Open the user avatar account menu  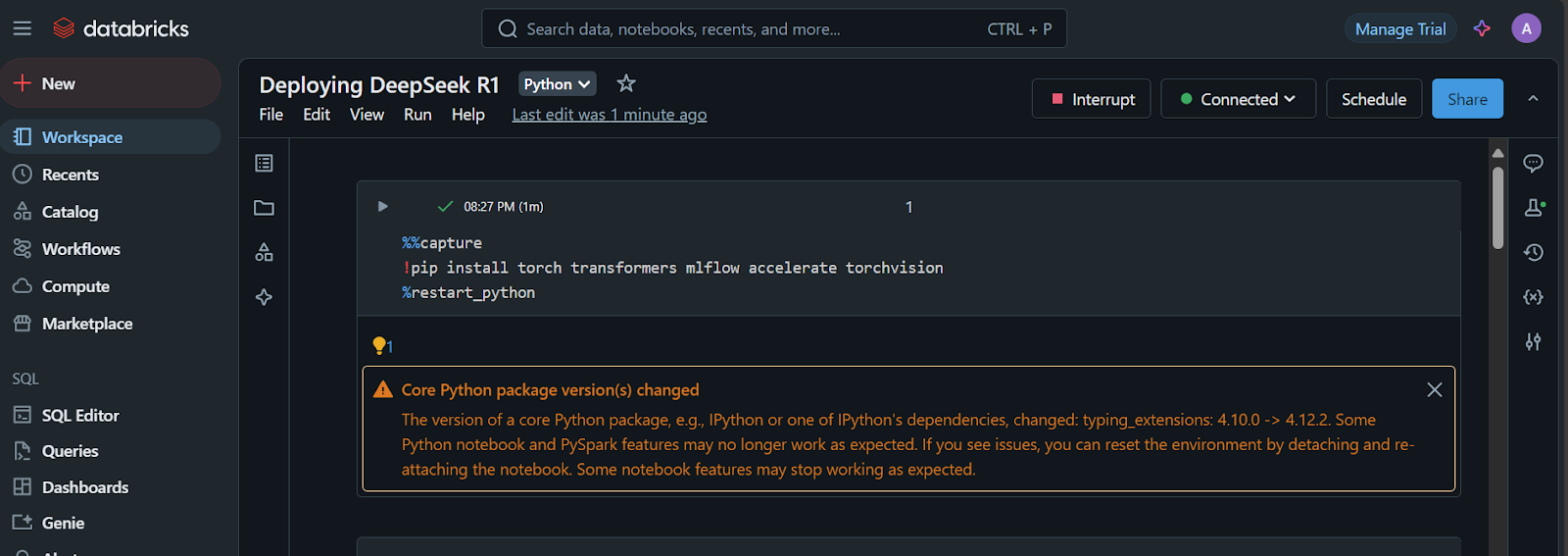tap(1526, 28)
